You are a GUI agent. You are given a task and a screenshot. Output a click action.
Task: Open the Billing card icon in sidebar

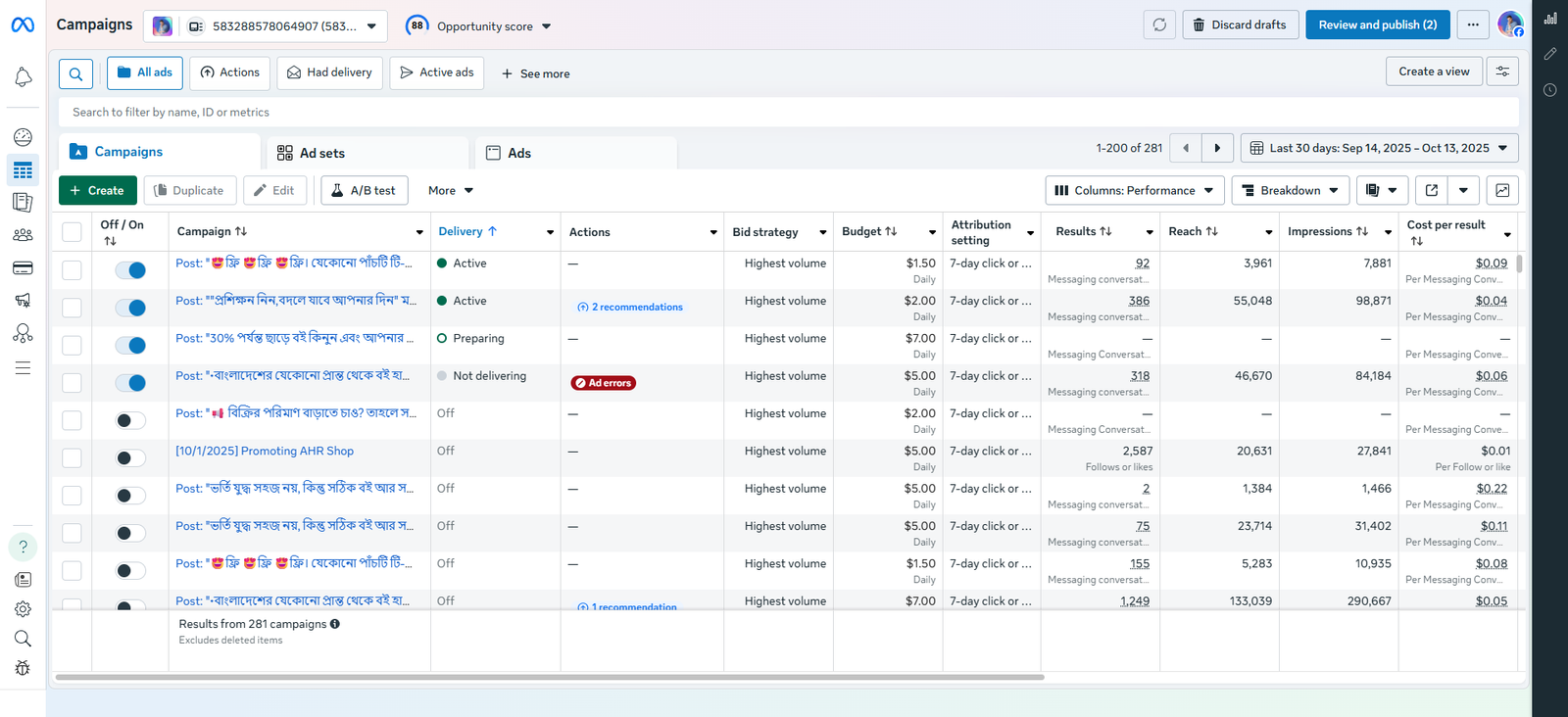tap(23, 268)
